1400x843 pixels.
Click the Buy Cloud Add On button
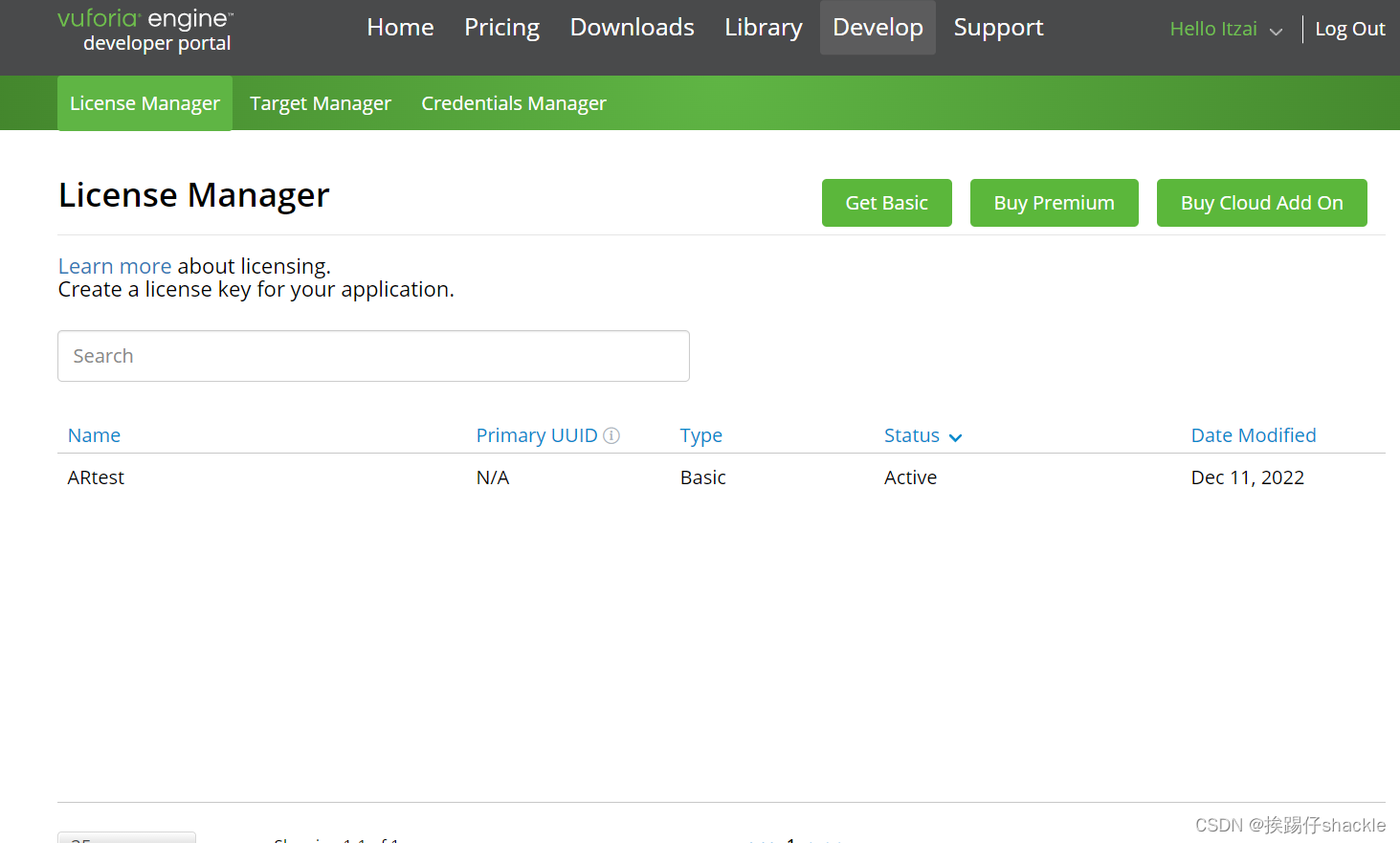(1262, 203)
